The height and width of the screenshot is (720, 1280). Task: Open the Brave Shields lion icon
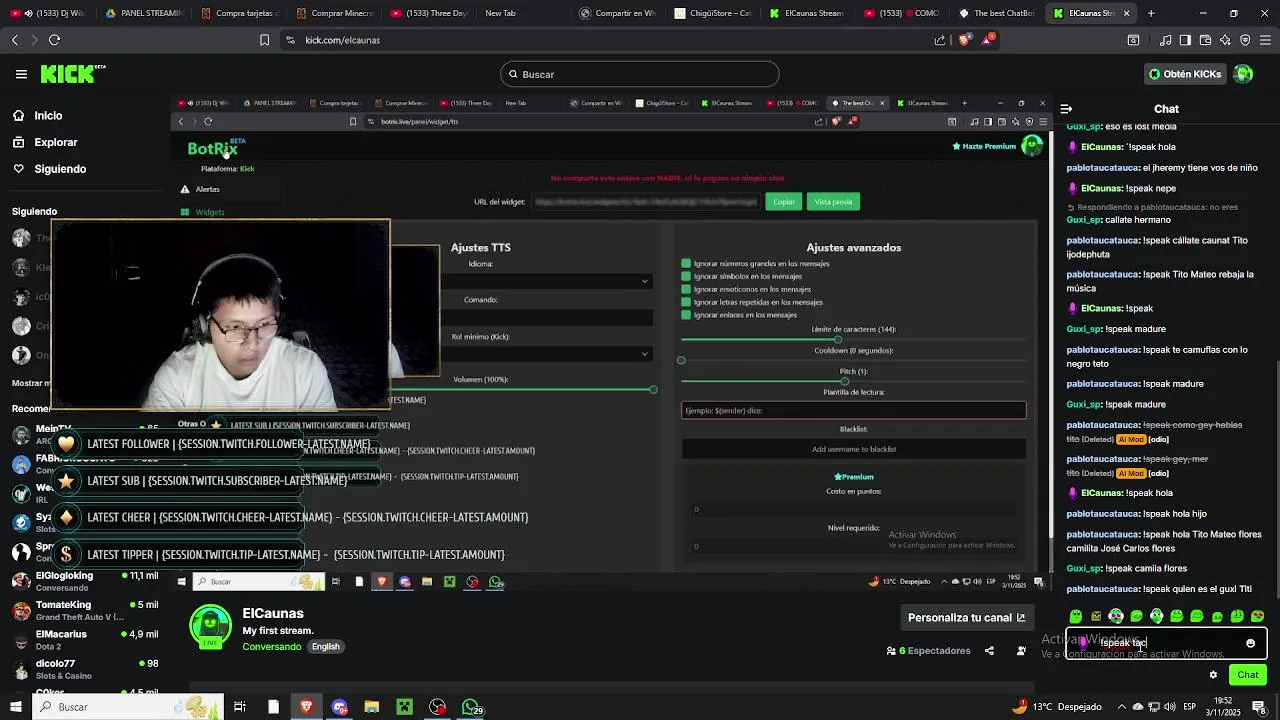click(x=963, y=40)
